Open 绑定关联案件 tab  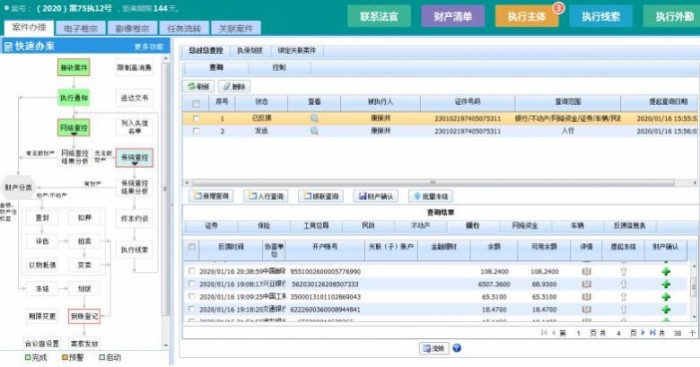296,50
